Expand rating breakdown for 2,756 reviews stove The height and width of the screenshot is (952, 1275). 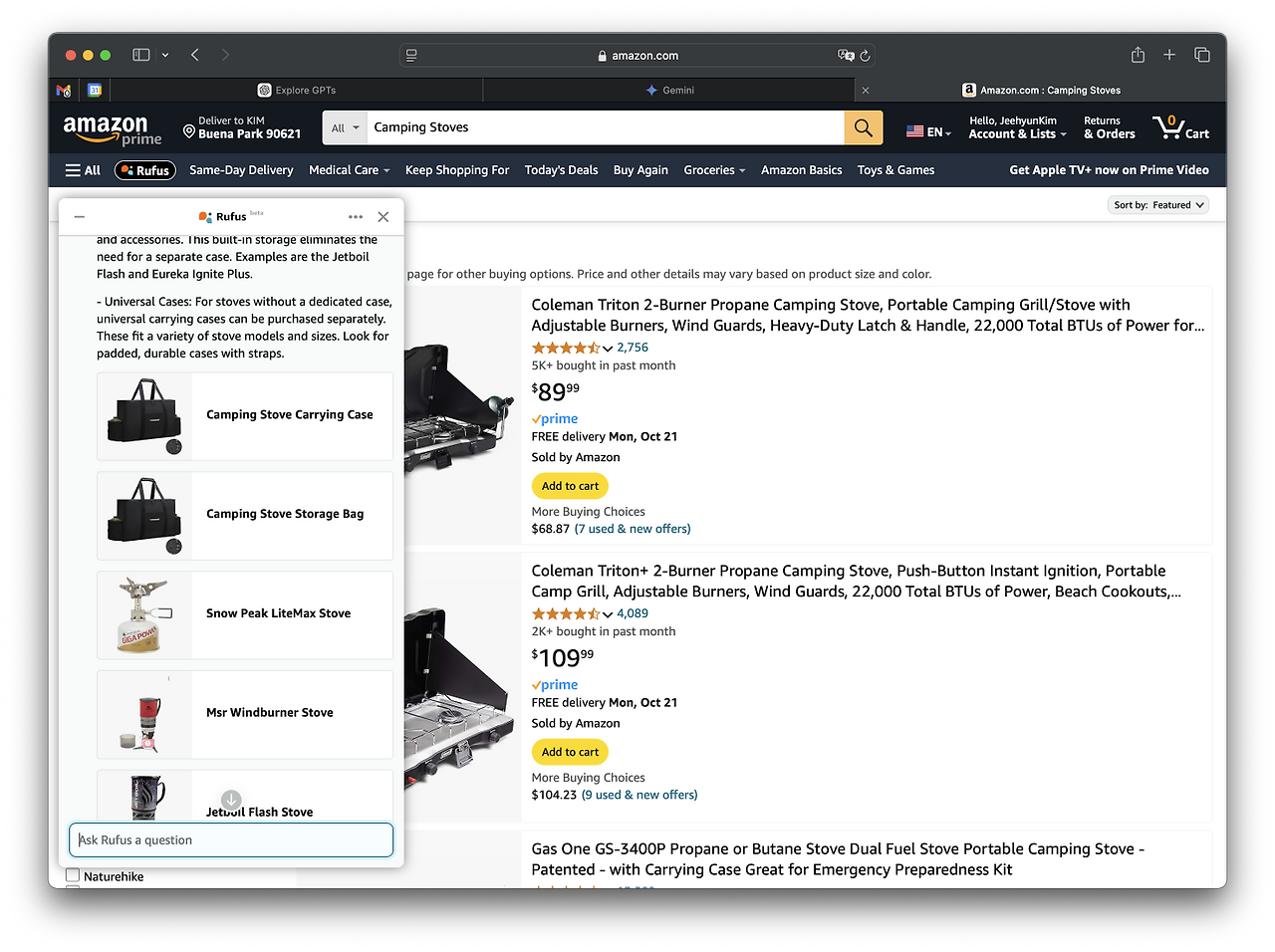pos(608,349)
